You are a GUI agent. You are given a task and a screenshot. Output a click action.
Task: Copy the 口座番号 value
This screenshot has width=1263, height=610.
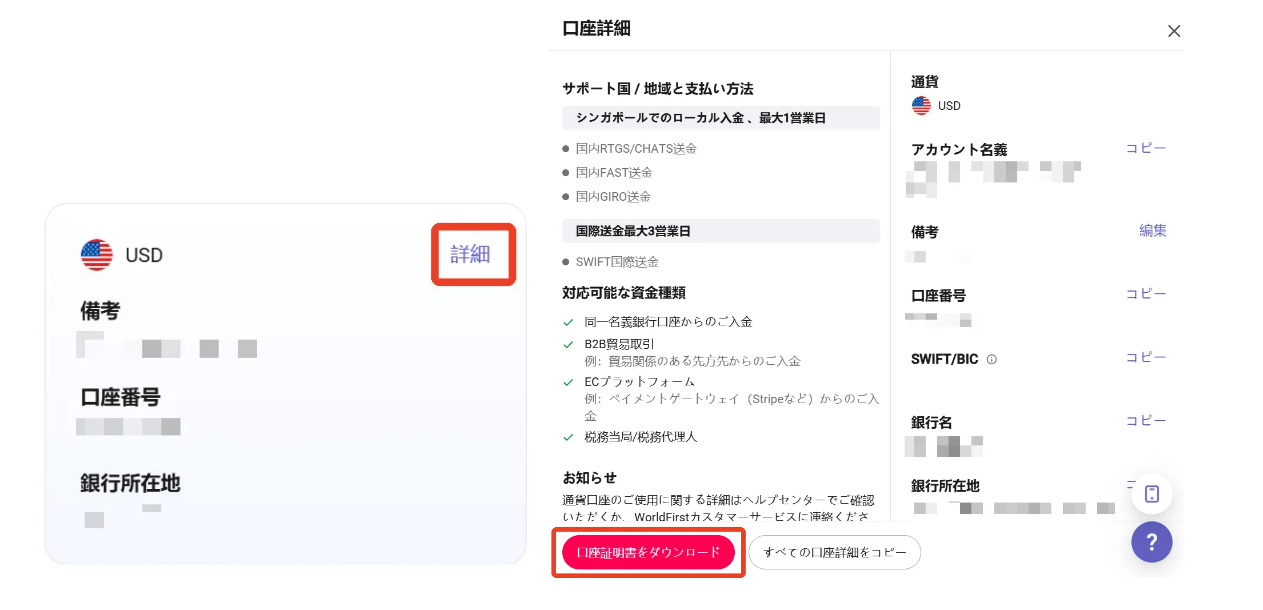click(1146, 294)
